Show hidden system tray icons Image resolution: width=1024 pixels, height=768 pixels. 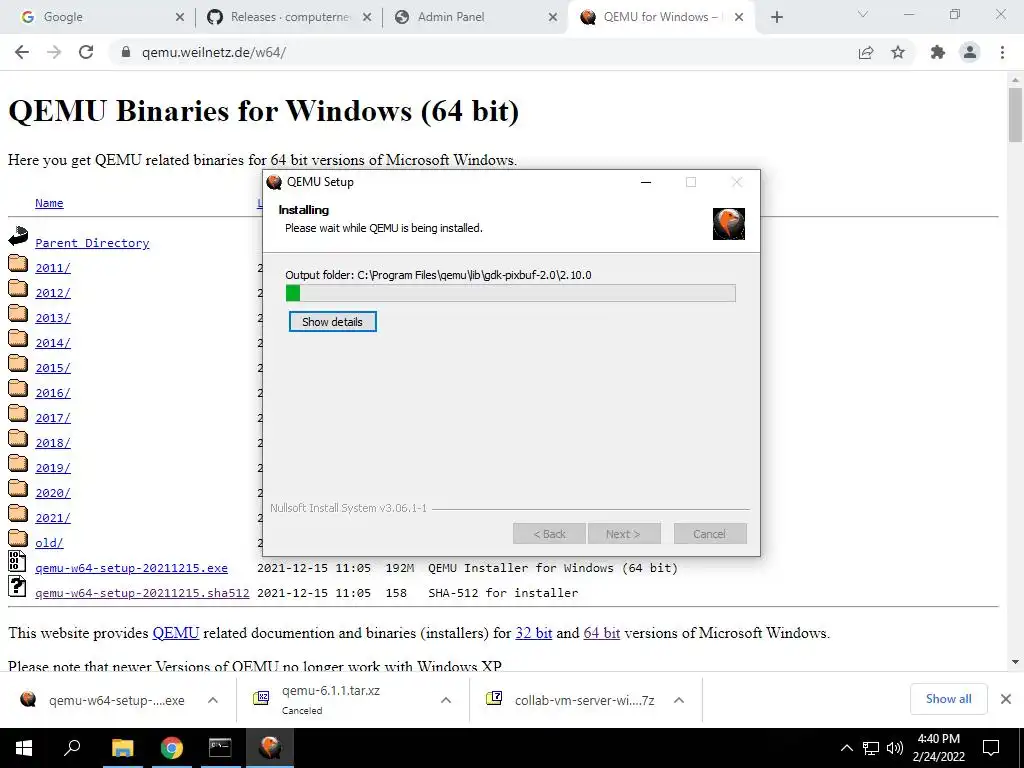pyautogui.click(x=846, y=748)
